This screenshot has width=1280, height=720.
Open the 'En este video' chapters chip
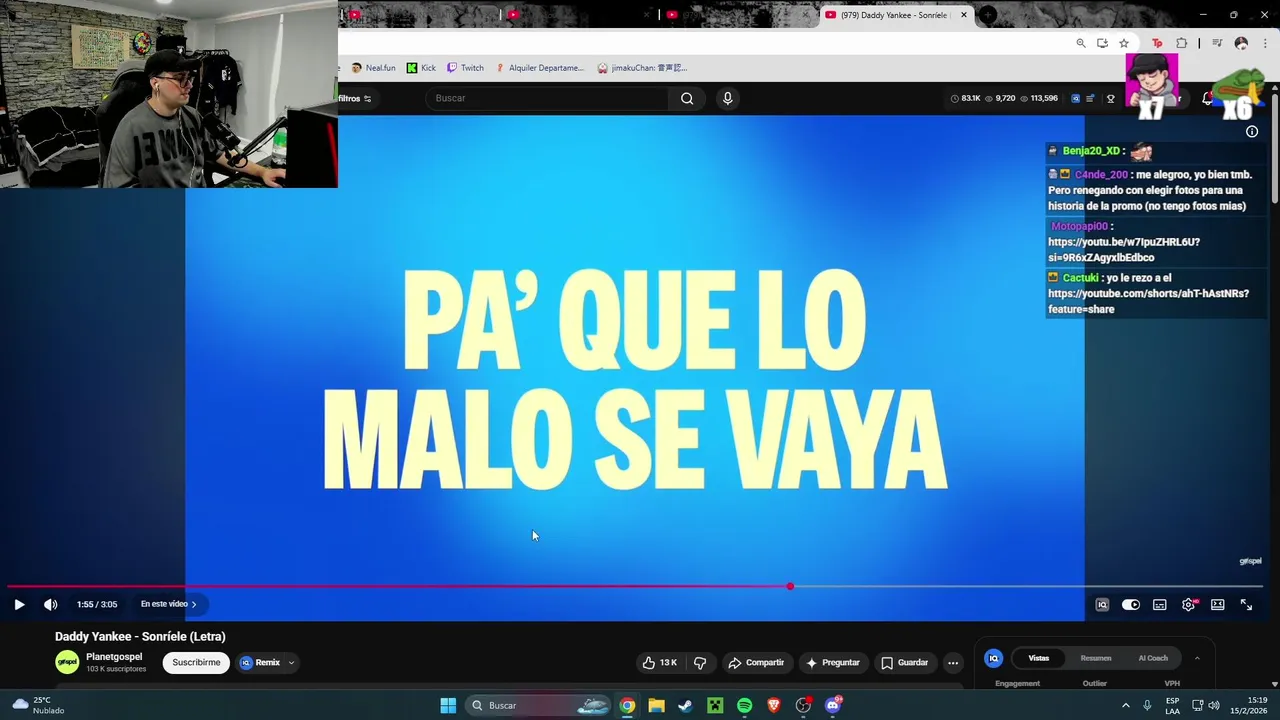pyautogui.click(x=168, y=604)
